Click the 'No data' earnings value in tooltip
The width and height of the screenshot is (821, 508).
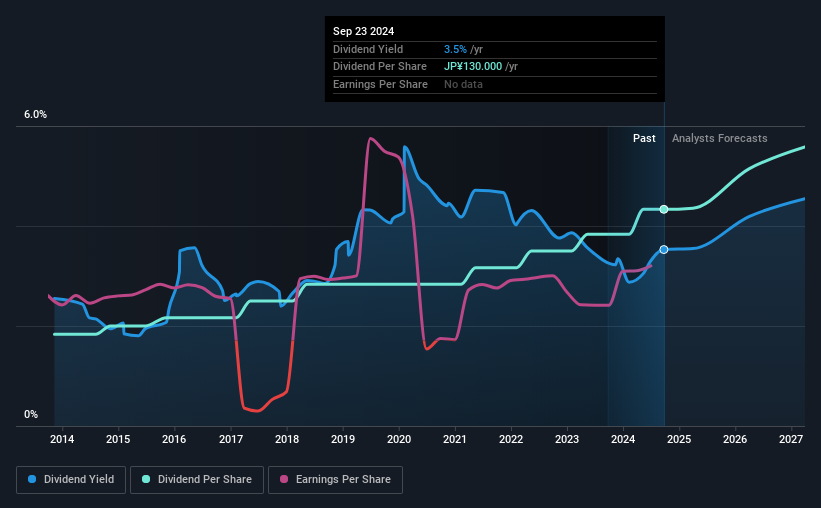coord(463,84)
